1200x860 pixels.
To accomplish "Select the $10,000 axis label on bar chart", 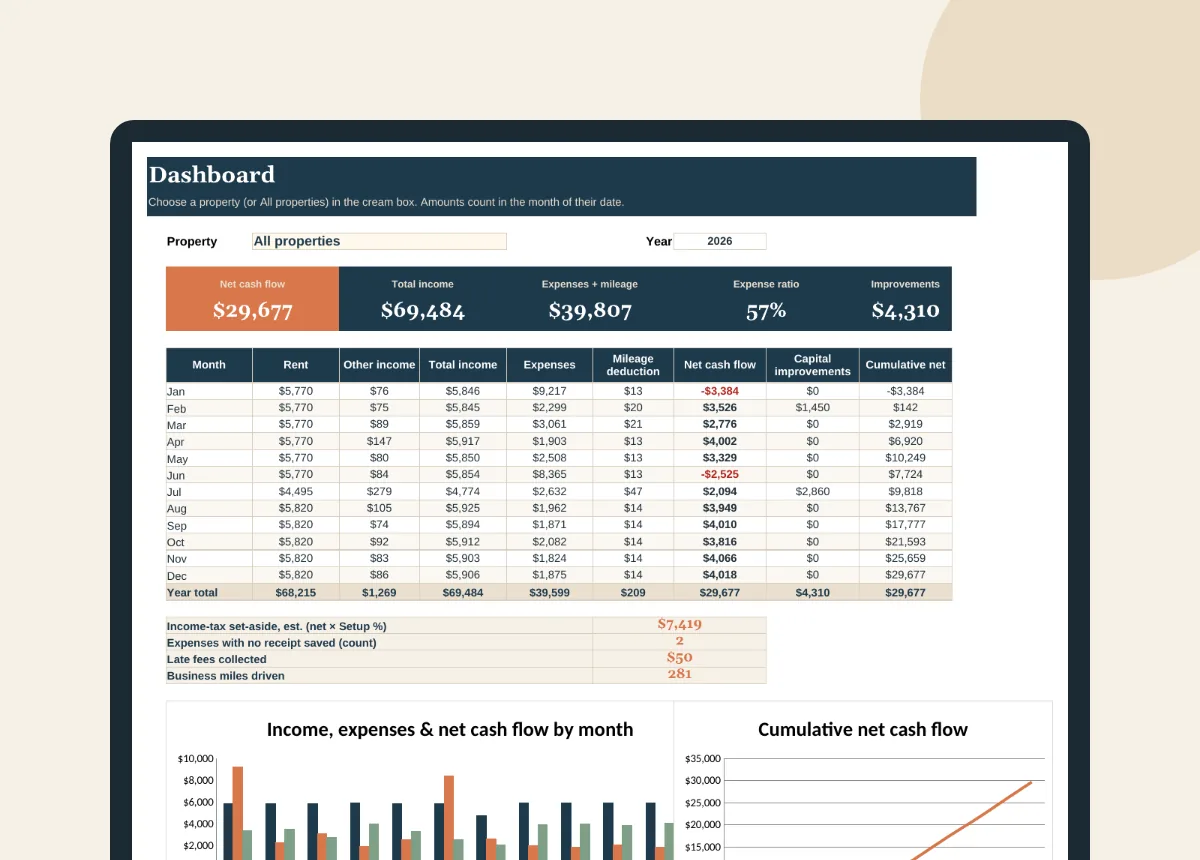I will click(196, 759).
